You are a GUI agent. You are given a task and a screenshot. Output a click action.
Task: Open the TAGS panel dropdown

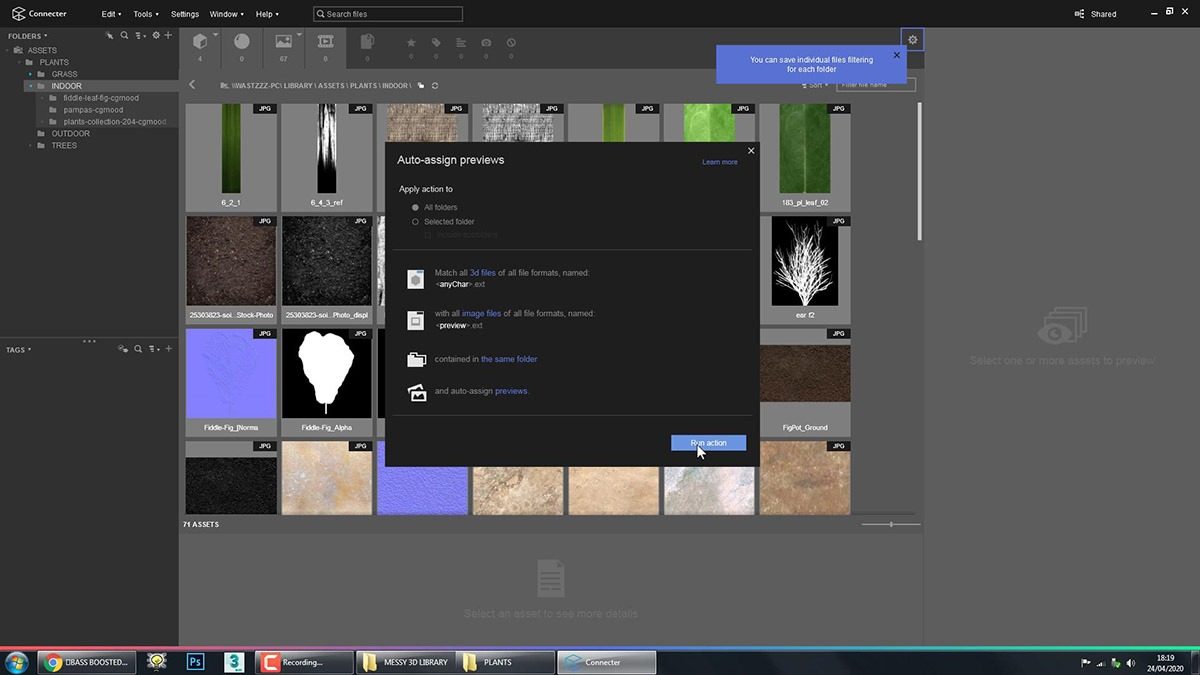pyautogui.click(x=18, y=350)
